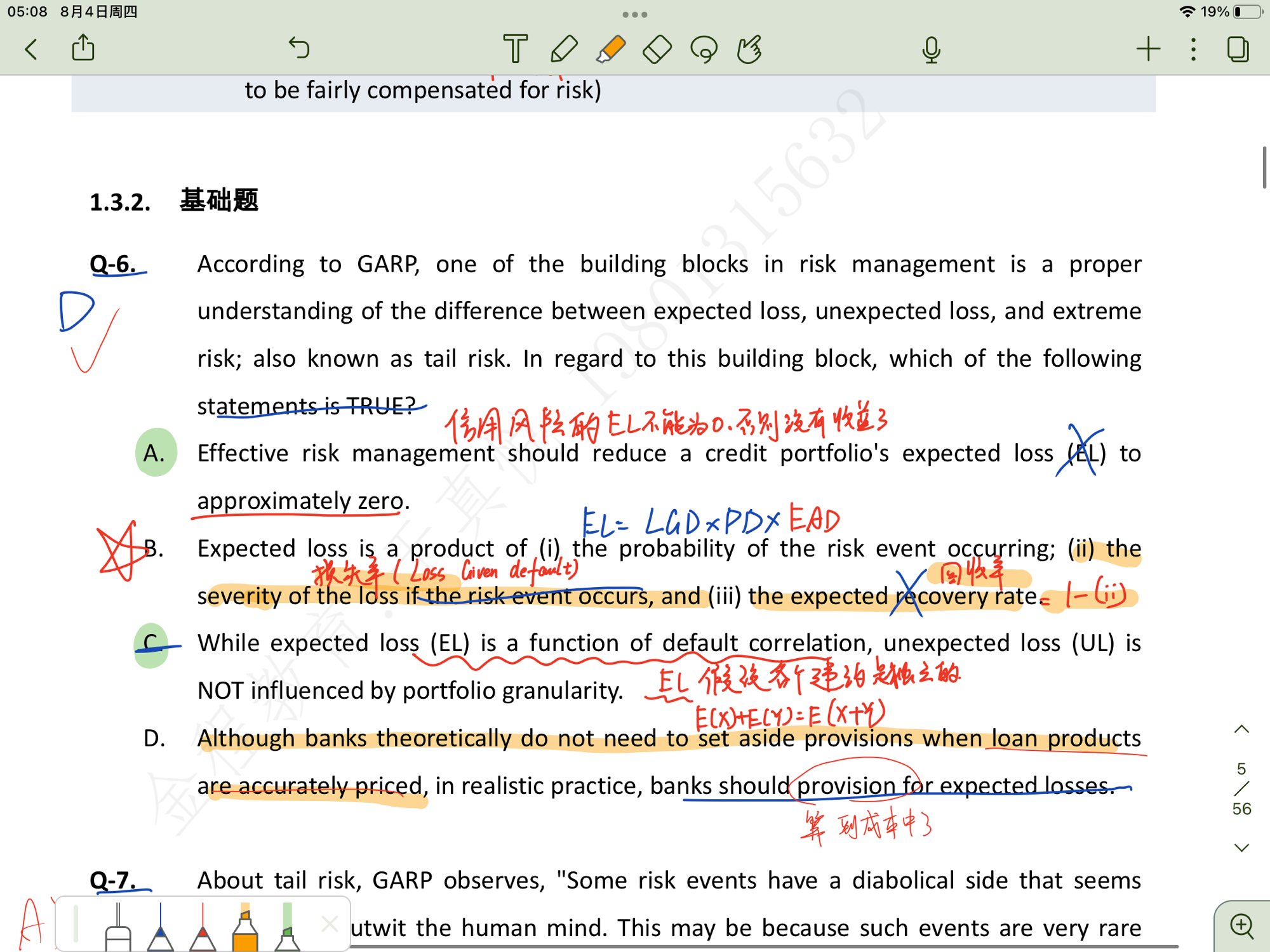
Task: Select the Pen tool
Action: 563,49
